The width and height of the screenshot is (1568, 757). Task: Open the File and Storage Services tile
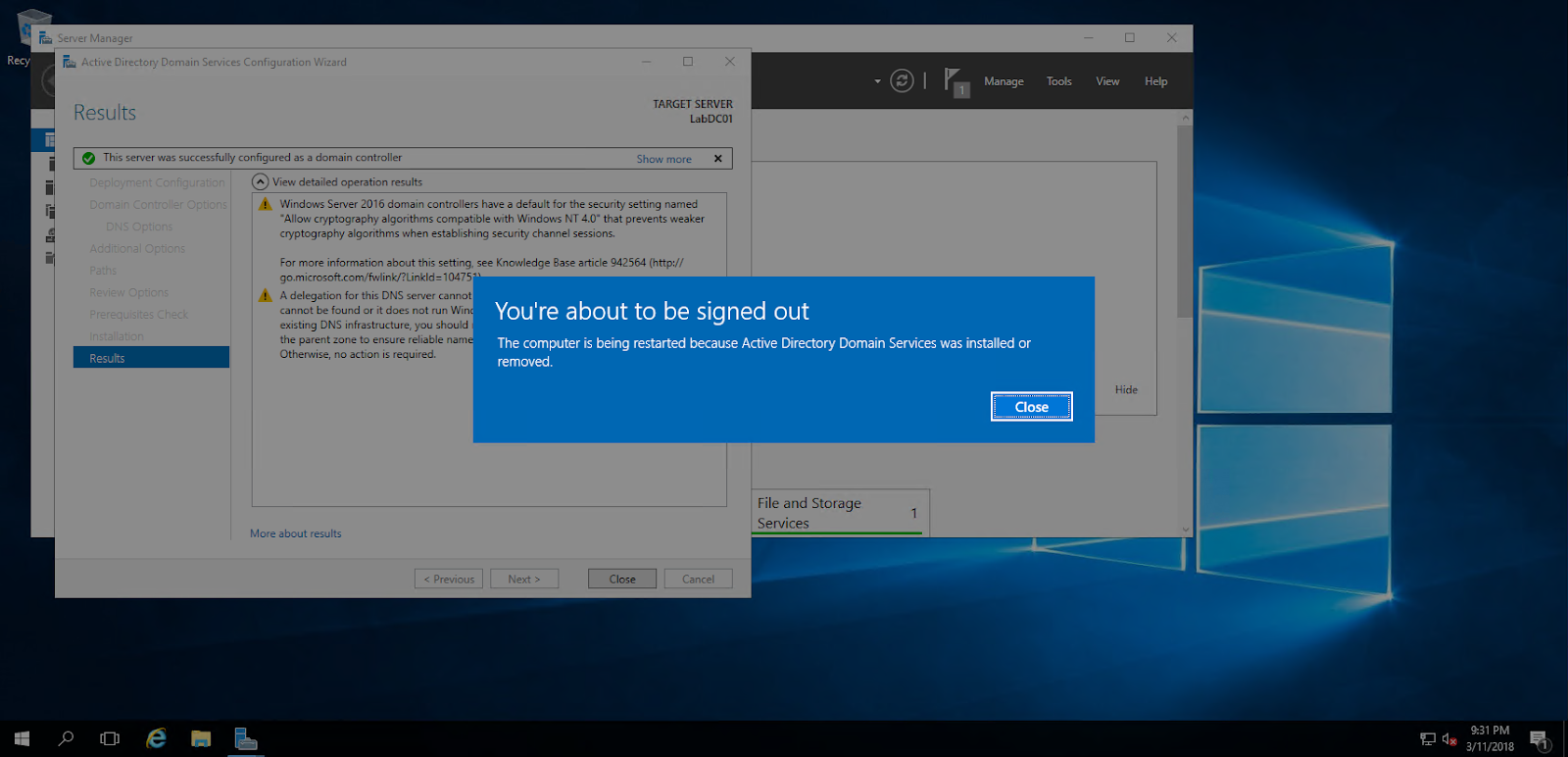click(x=840, y=513)
